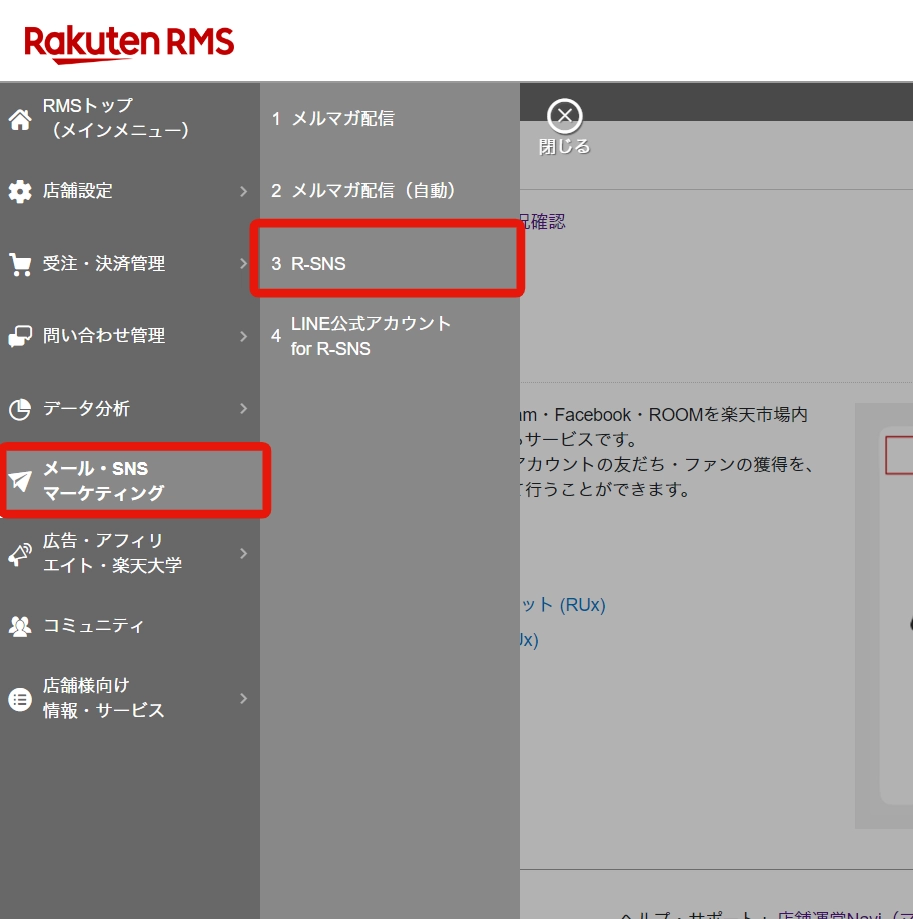Image resolution: width=913 pixels, height=919 pixels.
Task: Click the home icon beside RMSトップ
Action: tap(20, 119)
